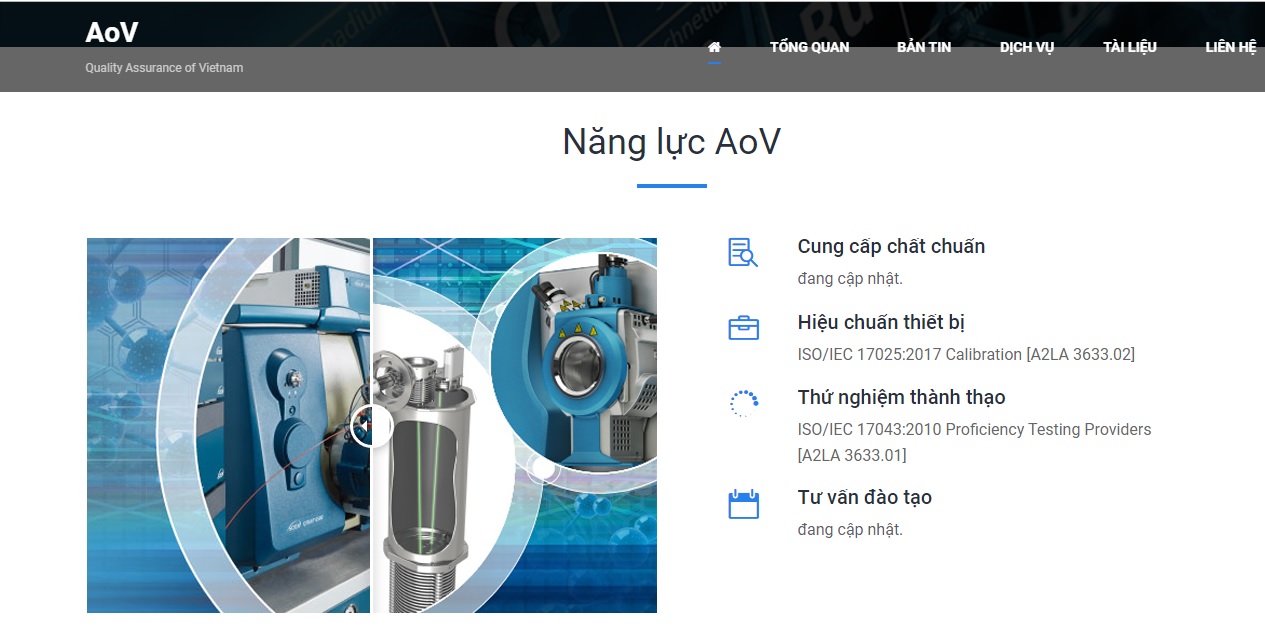
Task: Open the Tư vấn đào tạo title
Action: pos(864,497)
